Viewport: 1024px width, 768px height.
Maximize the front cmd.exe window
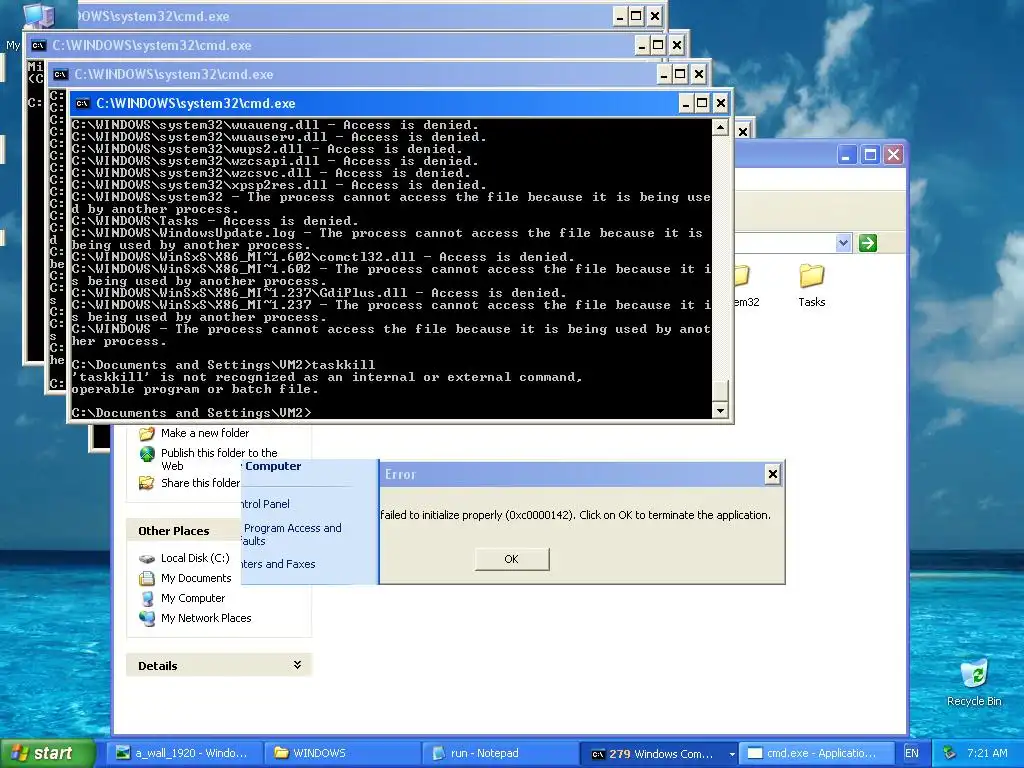click(x=702, y=103)
